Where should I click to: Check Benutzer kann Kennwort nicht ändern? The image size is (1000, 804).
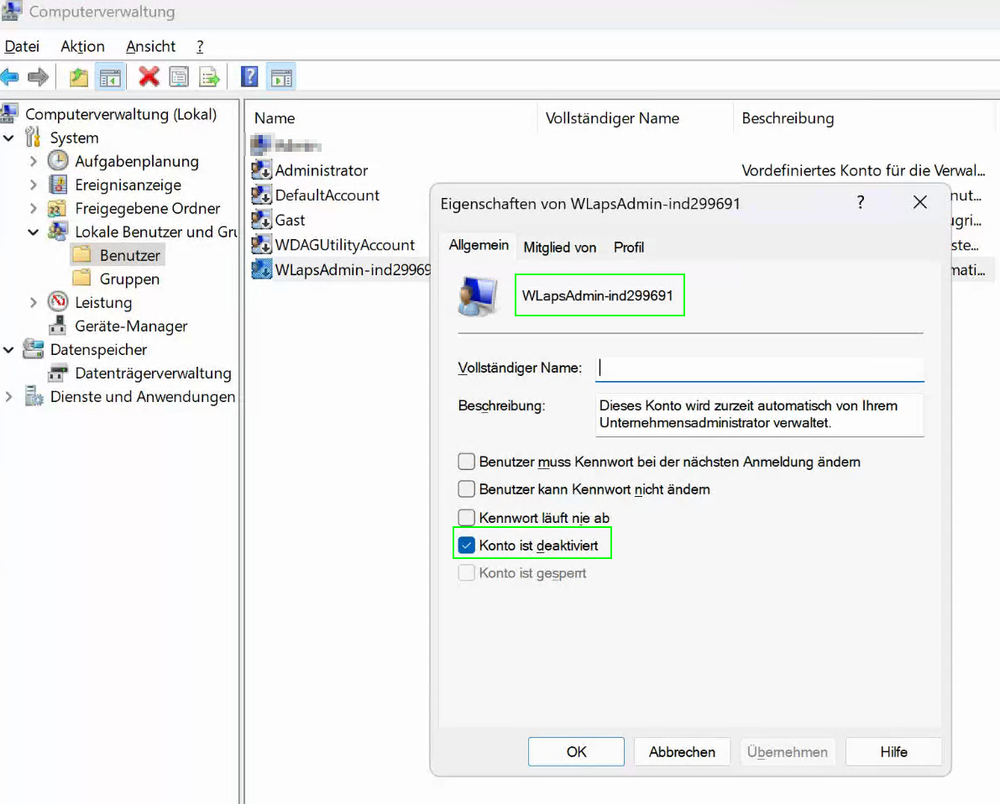click(x=466, y=489)
